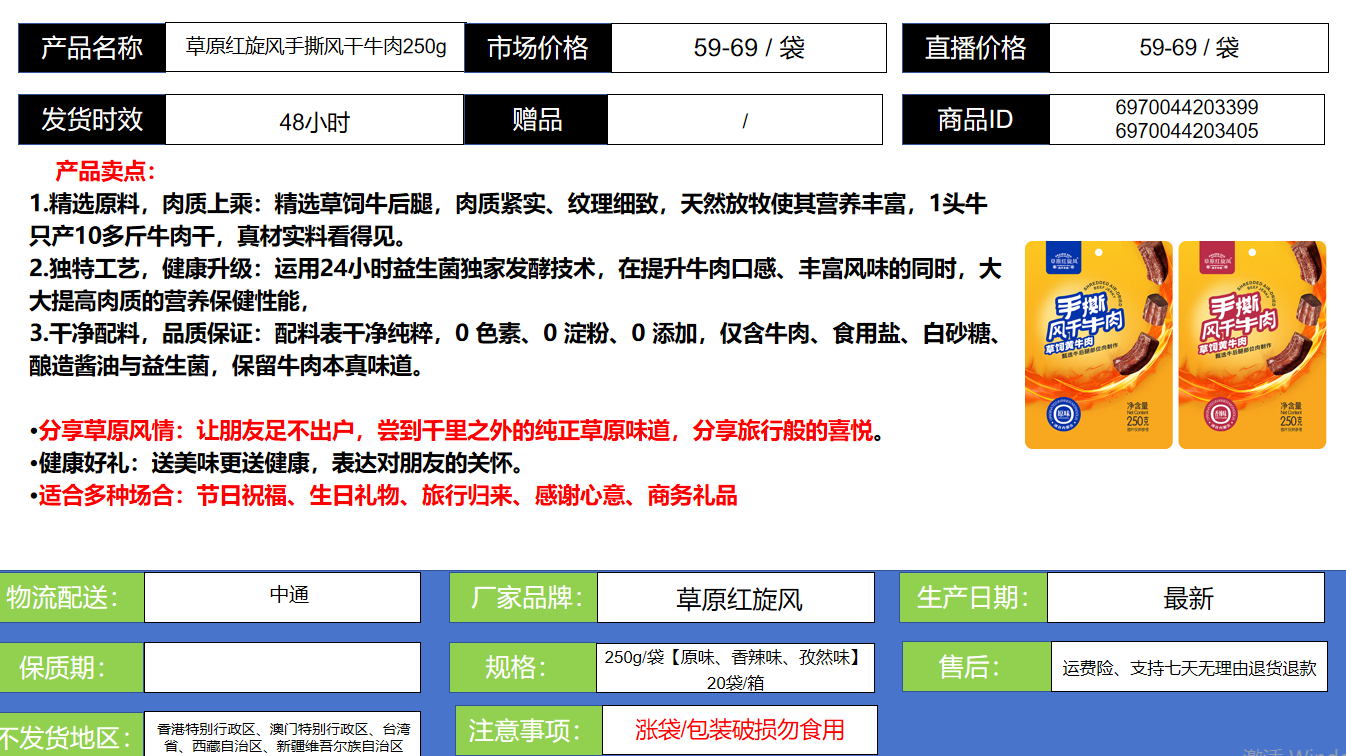This screenshot has width=1346, height=756.
Task: Click the 中通 logistics cell
Action: pos(282,597)
